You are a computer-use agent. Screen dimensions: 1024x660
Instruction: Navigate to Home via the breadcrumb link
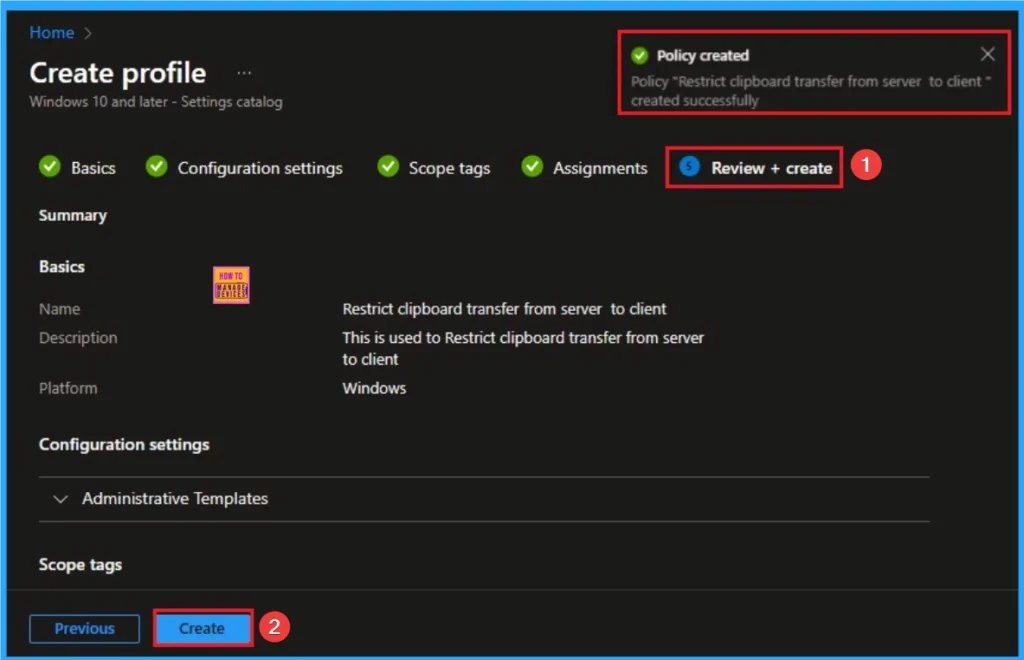tap(51, 32)
